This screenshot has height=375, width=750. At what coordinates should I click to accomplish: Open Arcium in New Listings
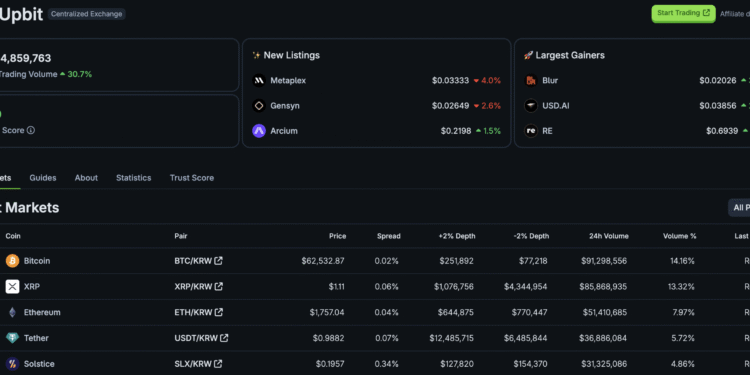(x=284, y=131)
